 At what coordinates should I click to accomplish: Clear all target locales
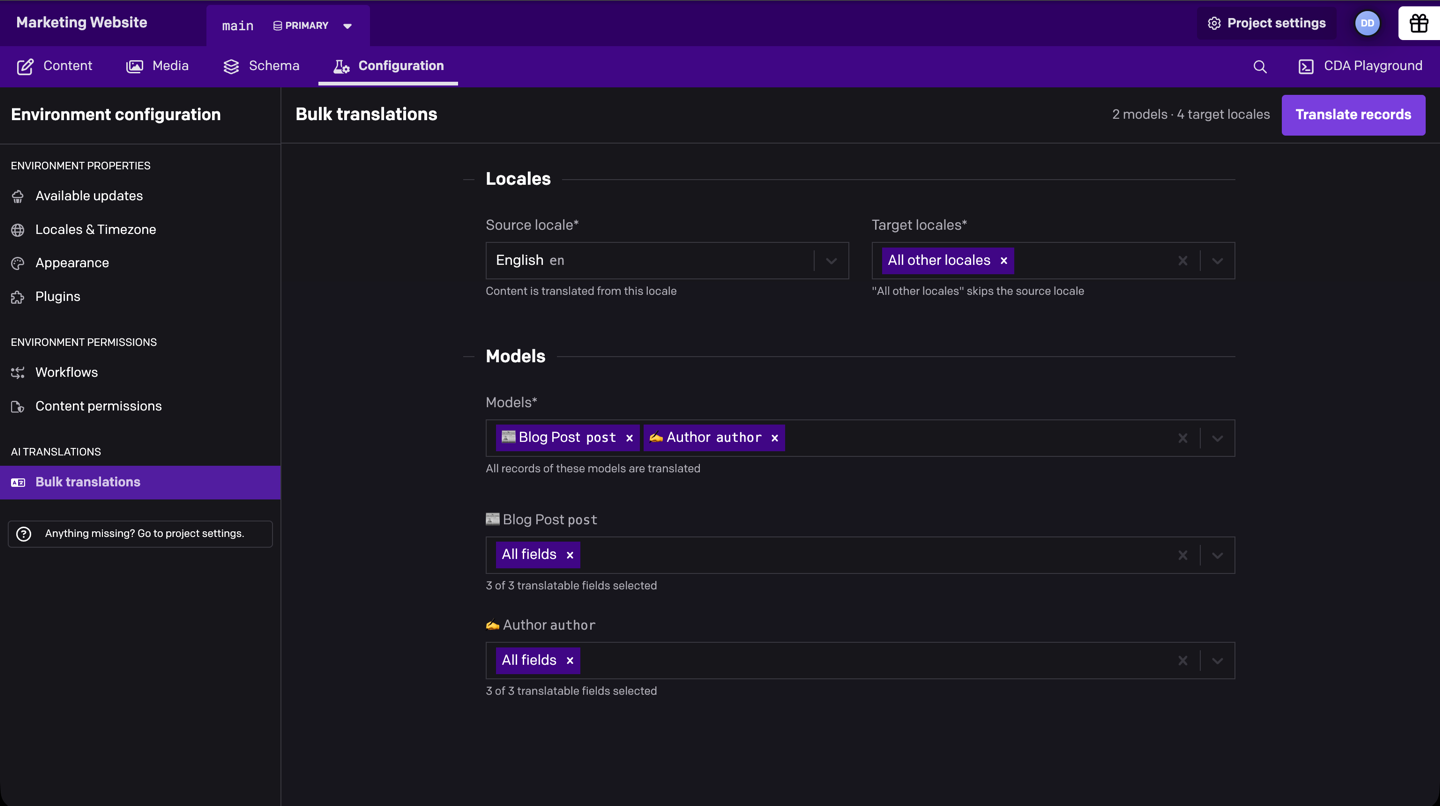(1183, 261)
